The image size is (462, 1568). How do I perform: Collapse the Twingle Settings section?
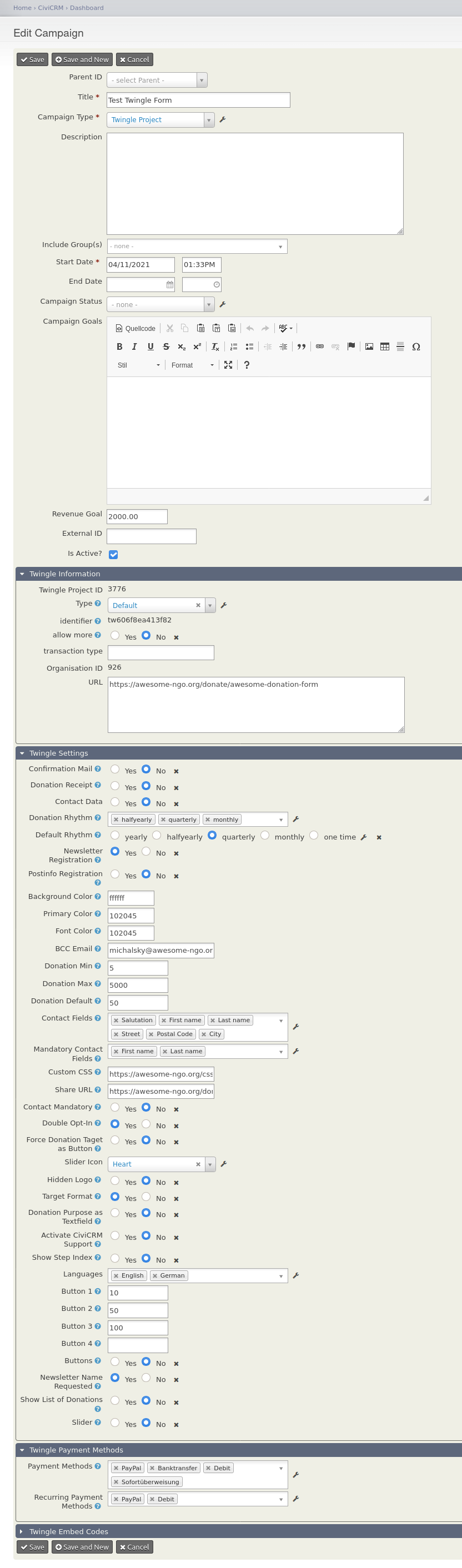click(x=239, y=753)
